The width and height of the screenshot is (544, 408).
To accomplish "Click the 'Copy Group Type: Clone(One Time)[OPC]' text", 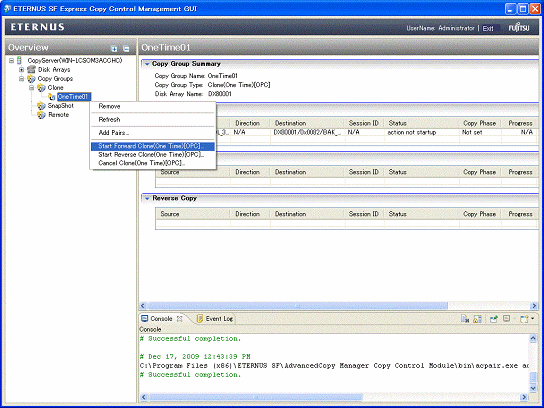I will (212, 85).
